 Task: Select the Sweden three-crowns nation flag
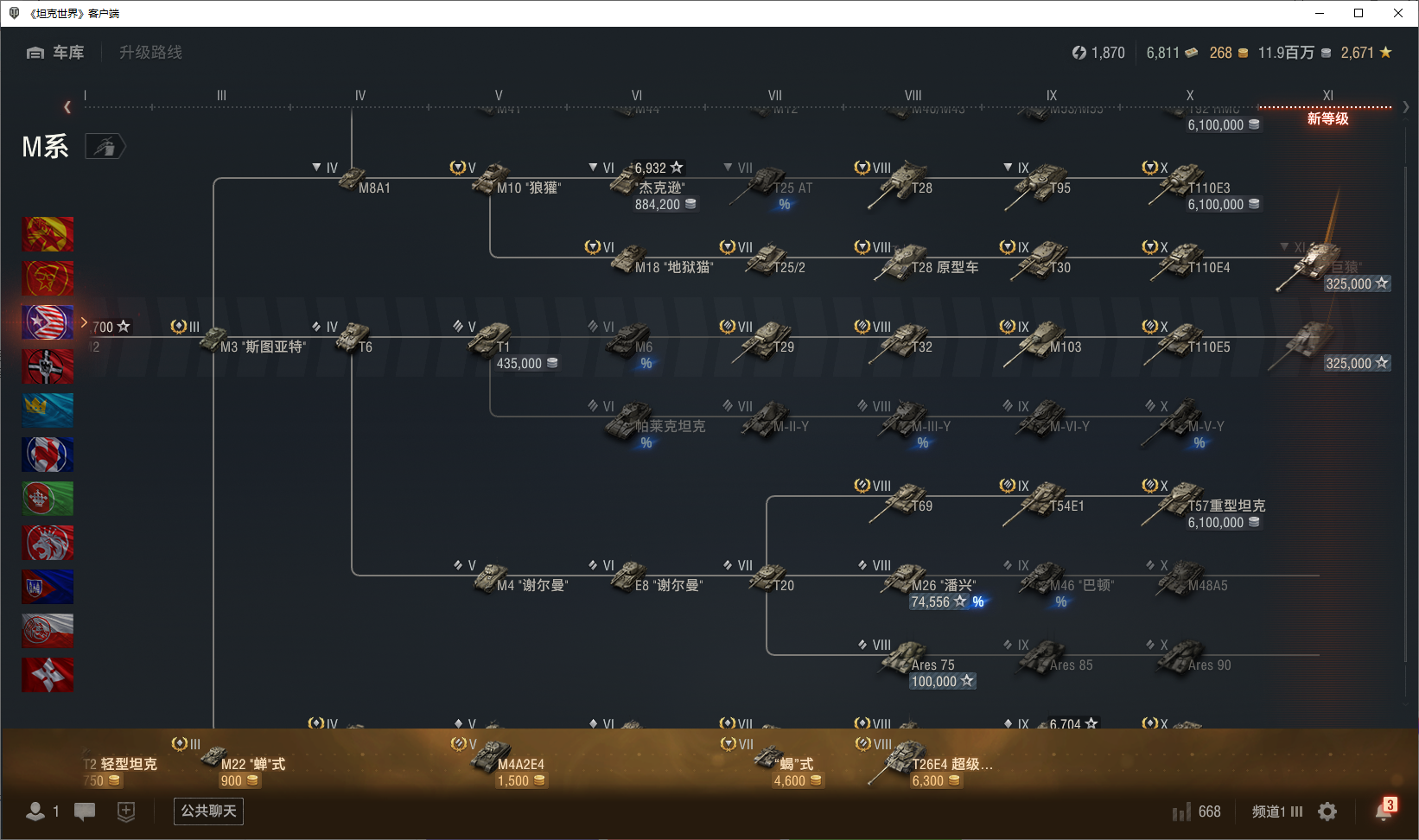pyautogui.click(x=48, y=410)
